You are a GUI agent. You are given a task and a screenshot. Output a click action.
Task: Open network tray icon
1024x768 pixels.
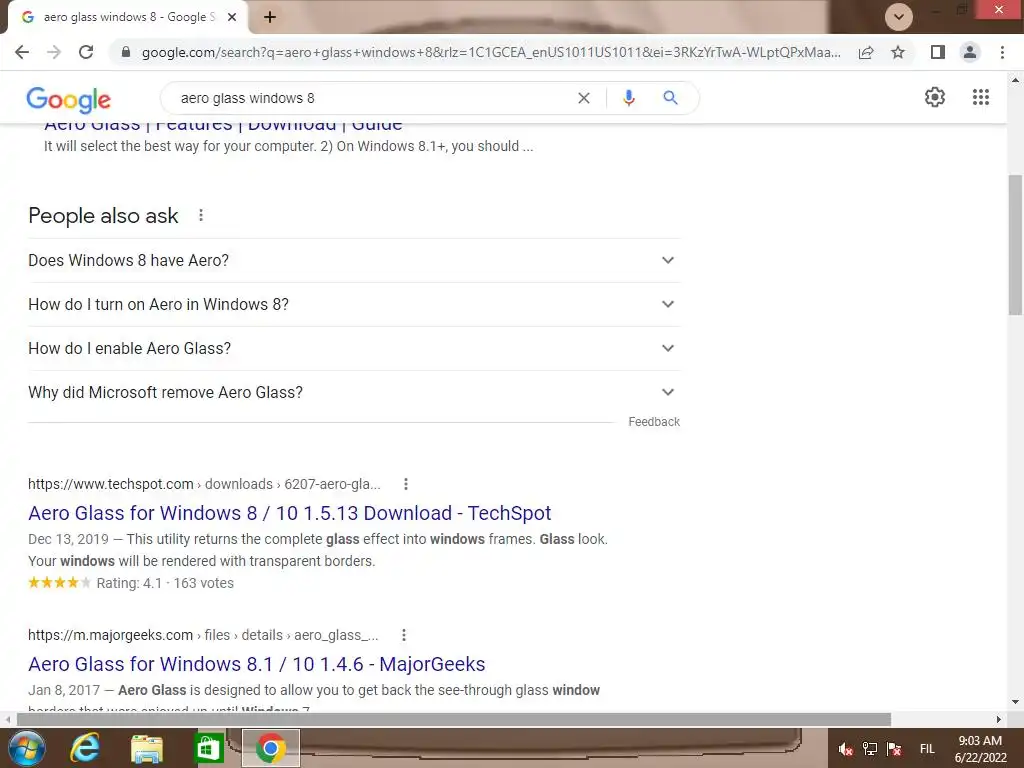(x=870, y=749)
